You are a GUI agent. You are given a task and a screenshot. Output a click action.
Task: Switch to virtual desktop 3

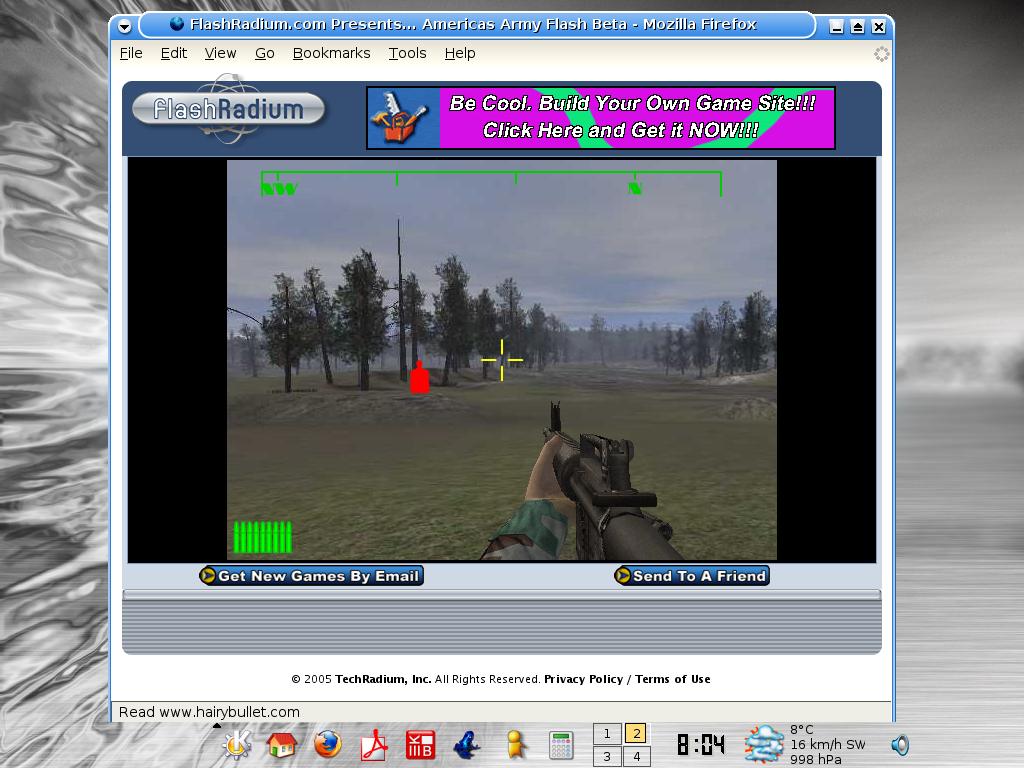click(x=607, y=756)
